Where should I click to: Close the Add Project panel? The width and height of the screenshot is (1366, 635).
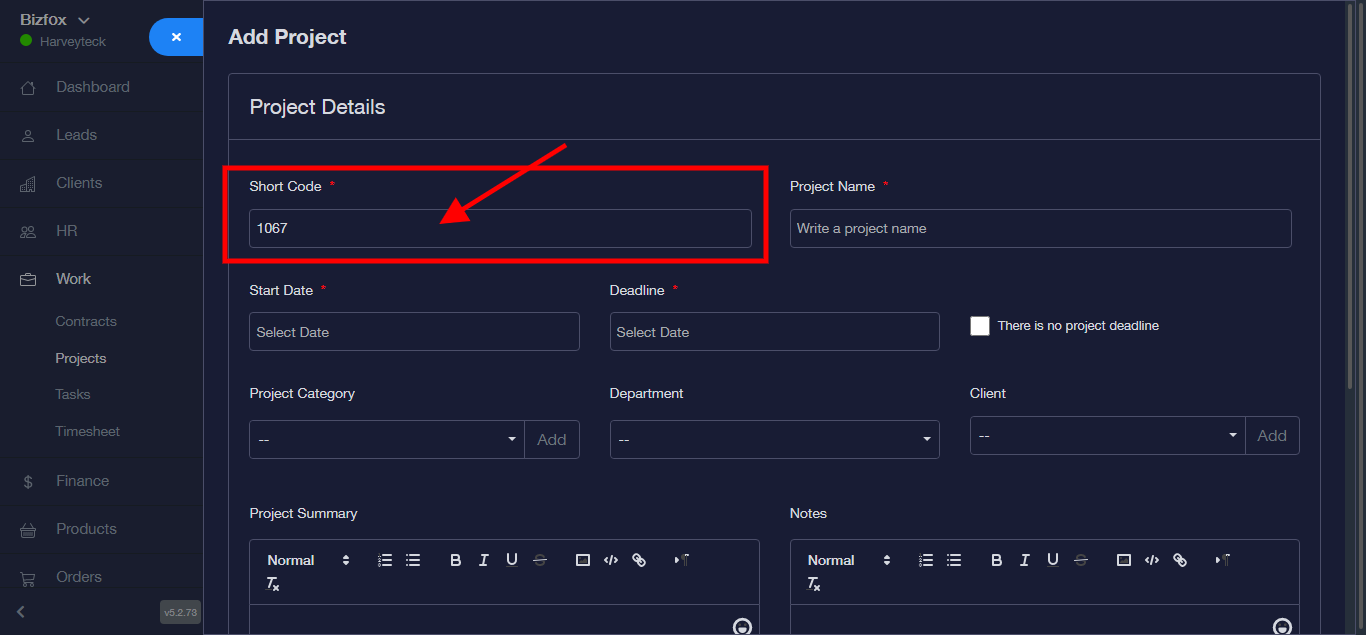click(176, 37)
